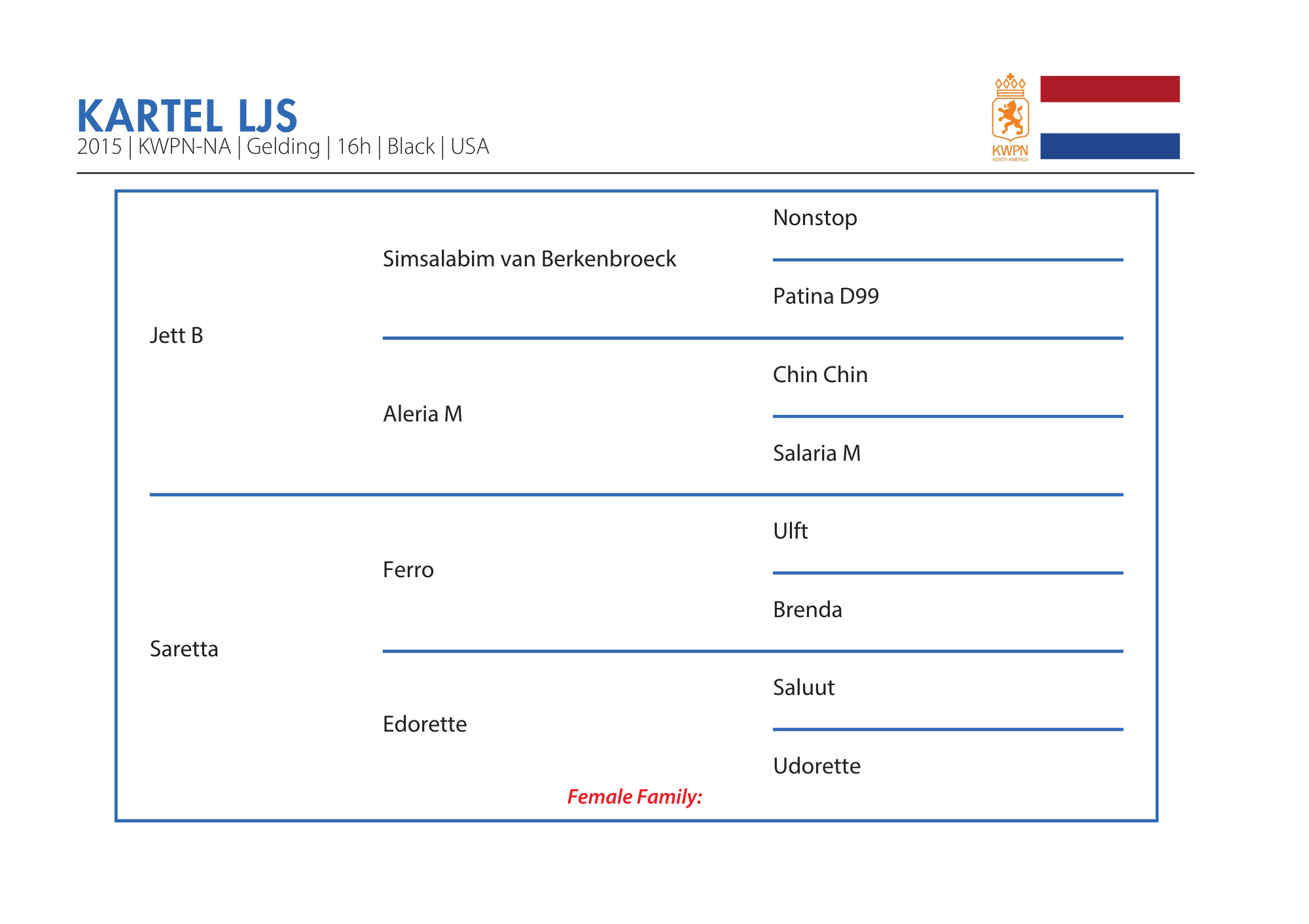This screenshot has width=1309, height=924.
Task: Select dam name Saretta
Action: [184, 649]
